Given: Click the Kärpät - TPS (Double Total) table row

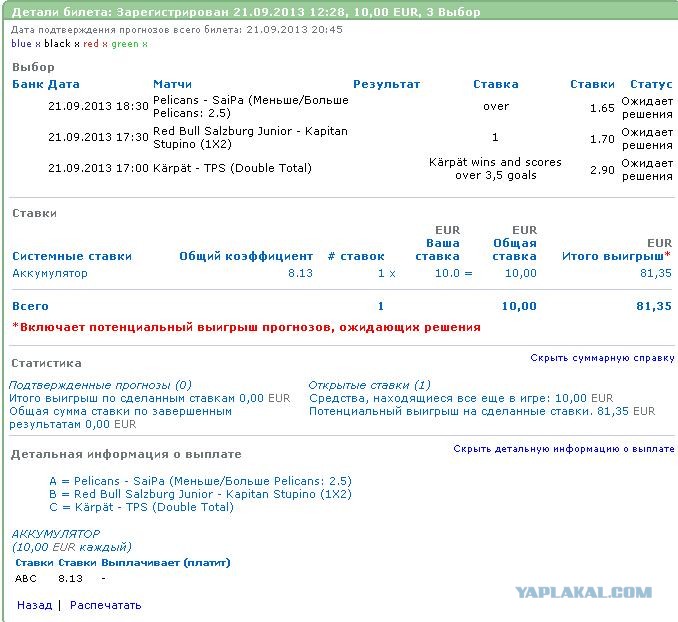Looking at the screenshot, I should [x=232, y=168].
